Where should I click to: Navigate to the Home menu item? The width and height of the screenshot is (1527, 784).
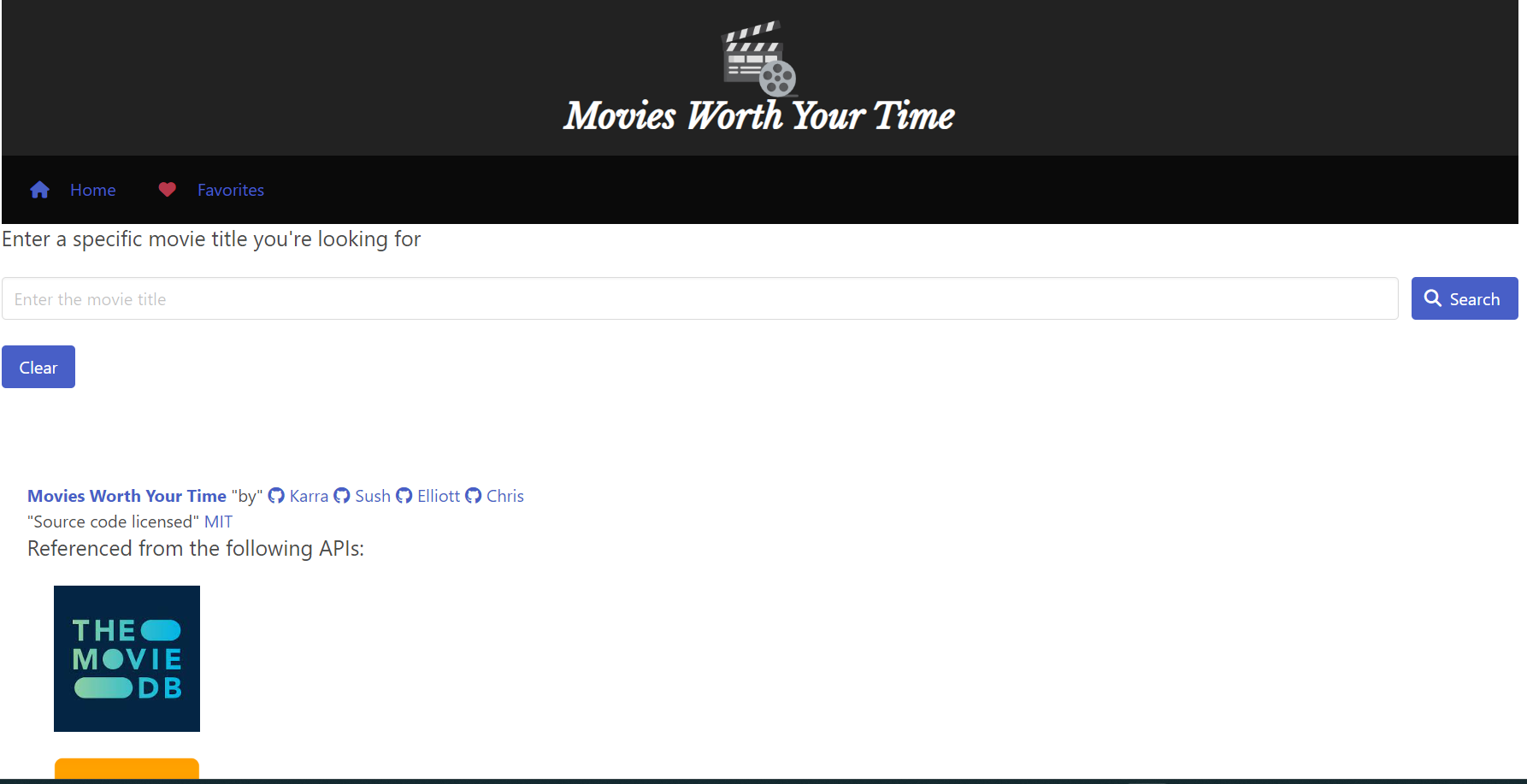(x=92, y=190)
